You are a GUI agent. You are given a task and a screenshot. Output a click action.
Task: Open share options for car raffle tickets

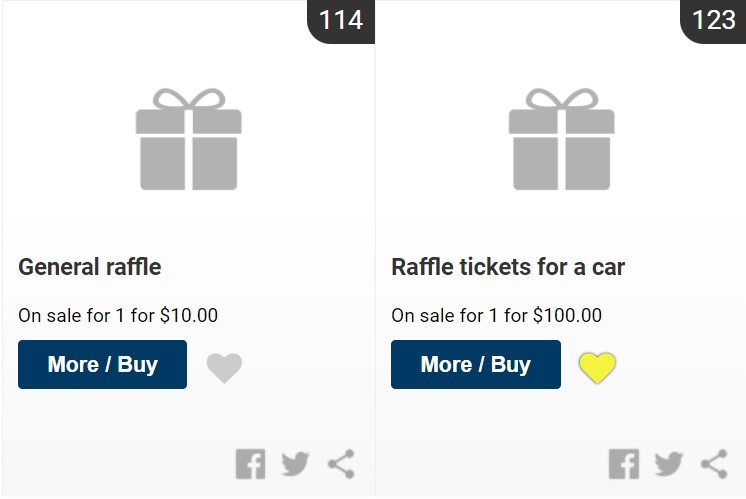pos(714,464)
